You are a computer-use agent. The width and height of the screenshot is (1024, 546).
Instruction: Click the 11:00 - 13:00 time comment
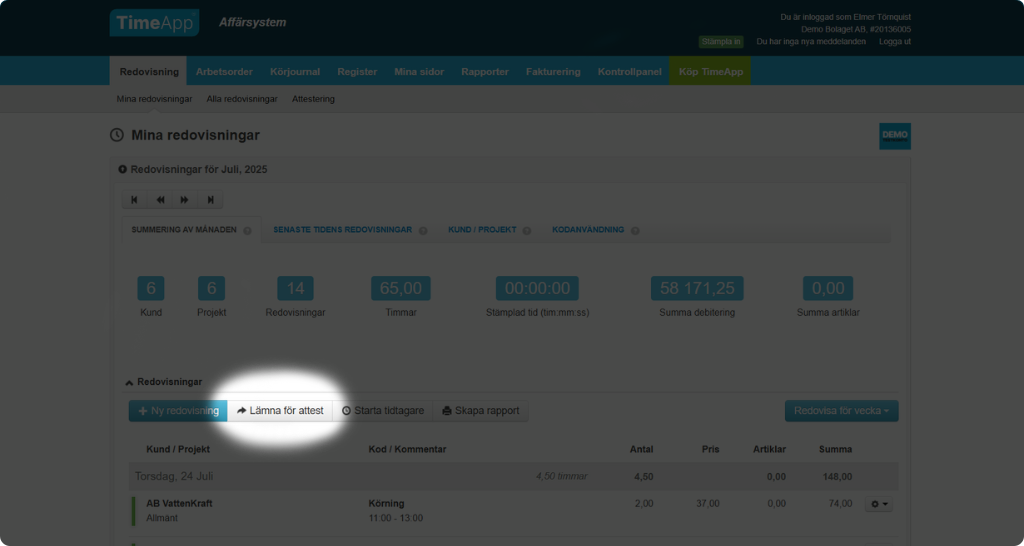click(396, 518)
